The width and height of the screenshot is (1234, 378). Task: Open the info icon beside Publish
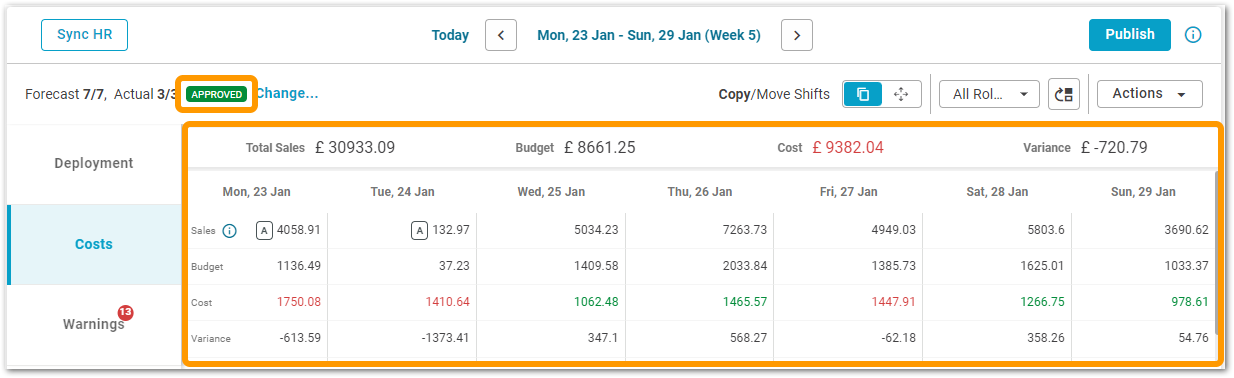pyautogui.click(x=1192, y=35)
